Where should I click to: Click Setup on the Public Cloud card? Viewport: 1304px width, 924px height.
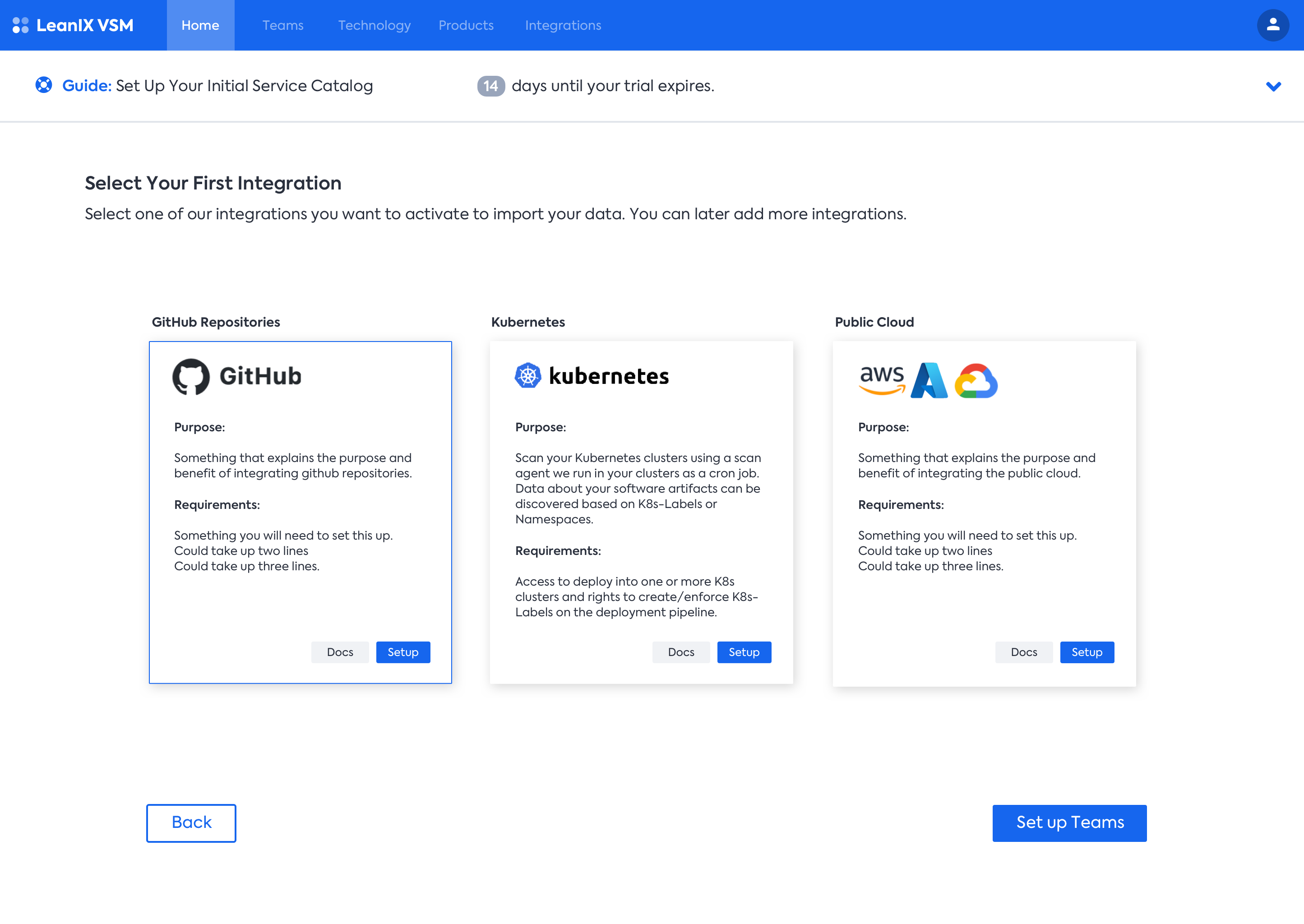click(1087, 652)
